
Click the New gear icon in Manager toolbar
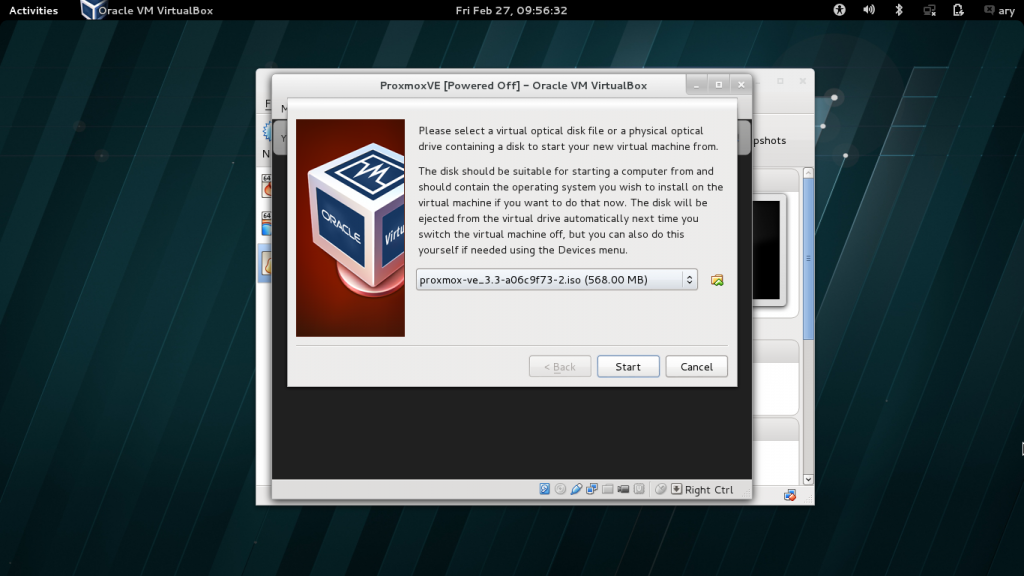[x=267, y=131]
